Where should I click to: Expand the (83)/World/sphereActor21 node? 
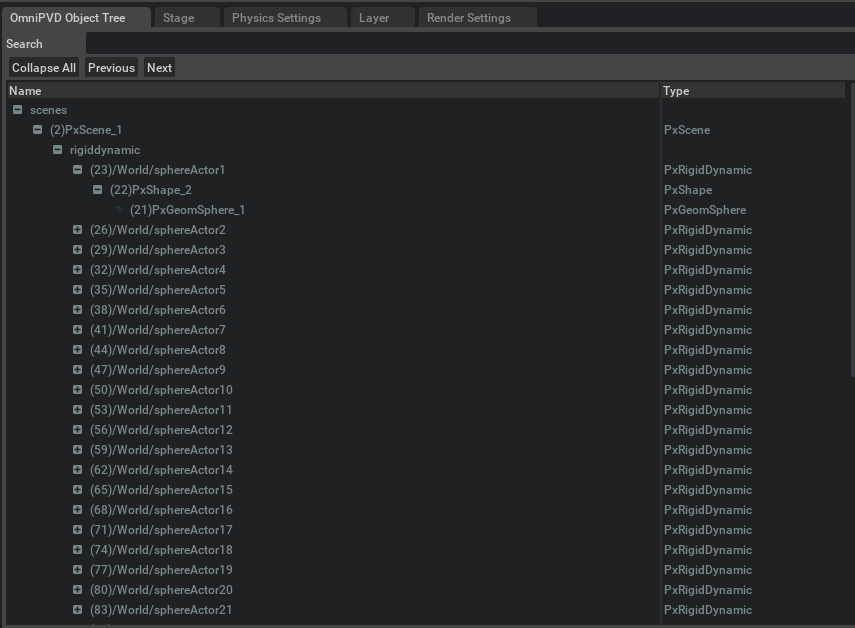[77, 610]
